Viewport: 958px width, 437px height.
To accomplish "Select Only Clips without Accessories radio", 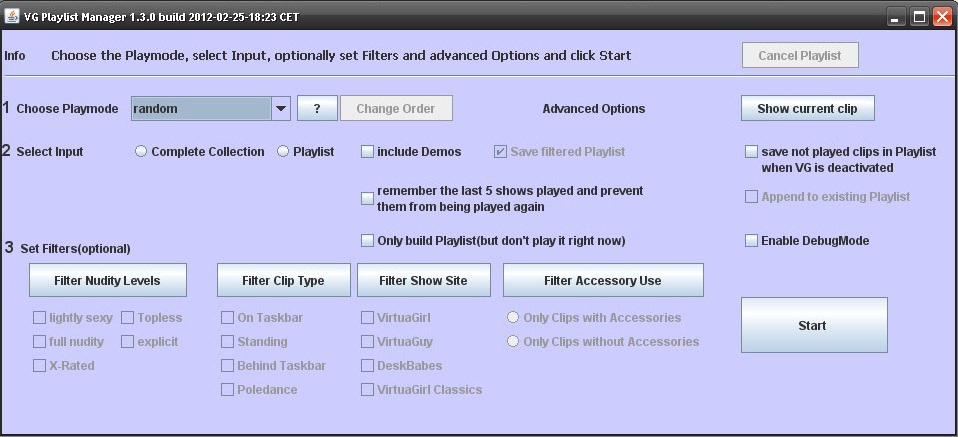I will pos(513,342).
